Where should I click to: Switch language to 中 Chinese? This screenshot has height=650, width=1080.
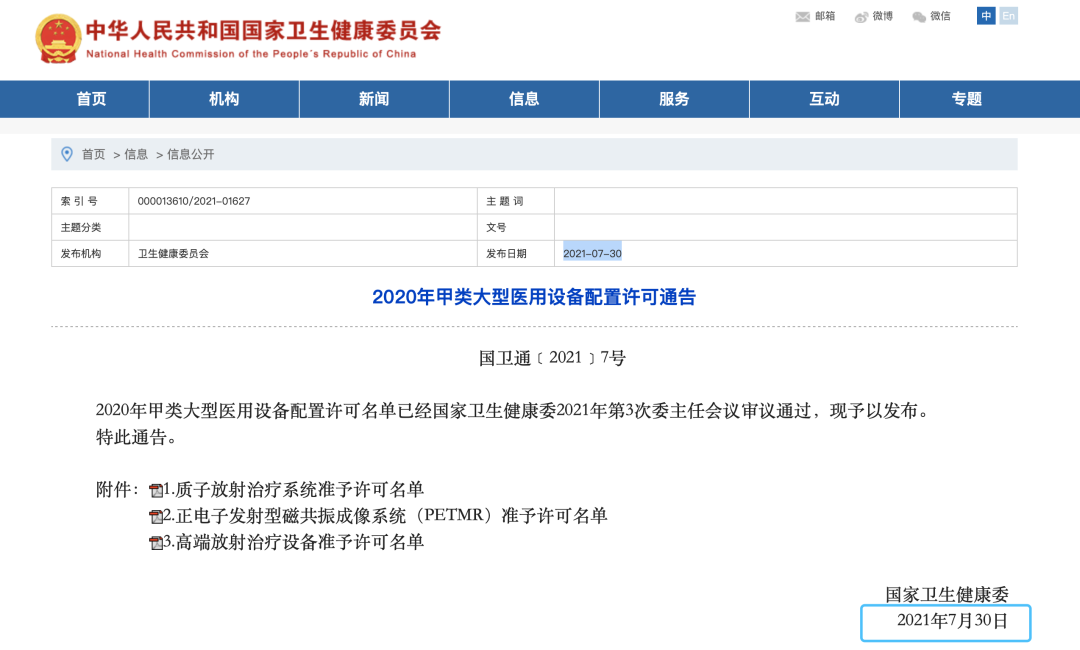pyautogui.click(x=986, y=16)
